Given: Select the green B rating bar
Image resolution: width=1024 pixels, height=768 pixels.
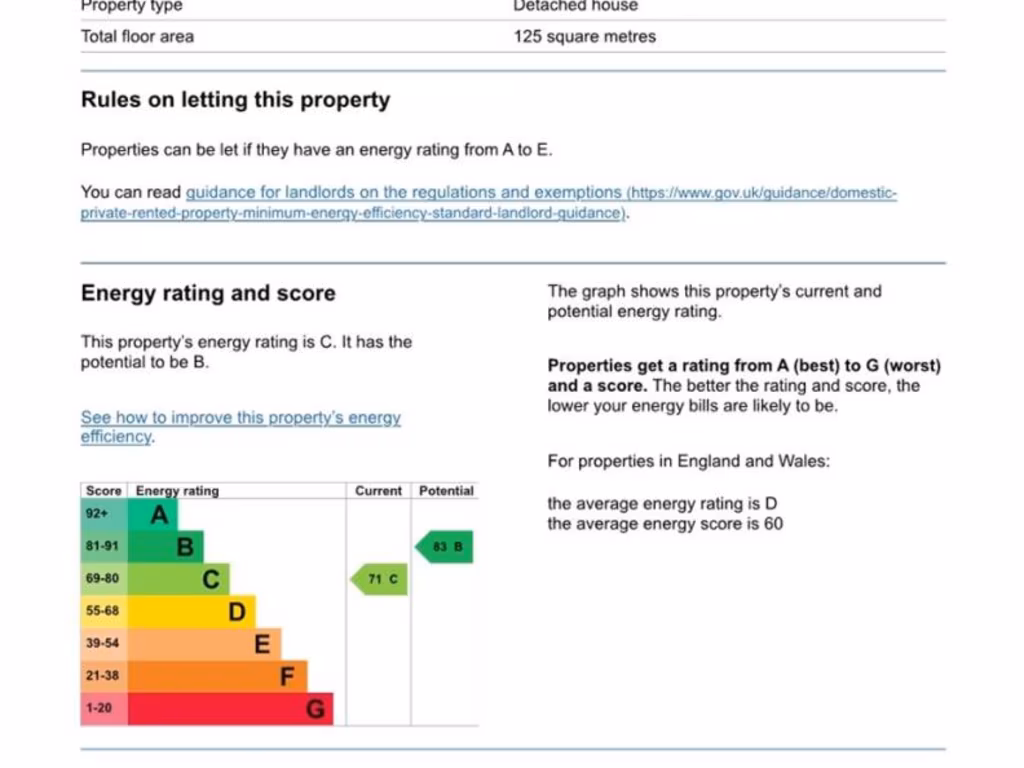Looking at the screenshot, I should [x=166, y=547].
